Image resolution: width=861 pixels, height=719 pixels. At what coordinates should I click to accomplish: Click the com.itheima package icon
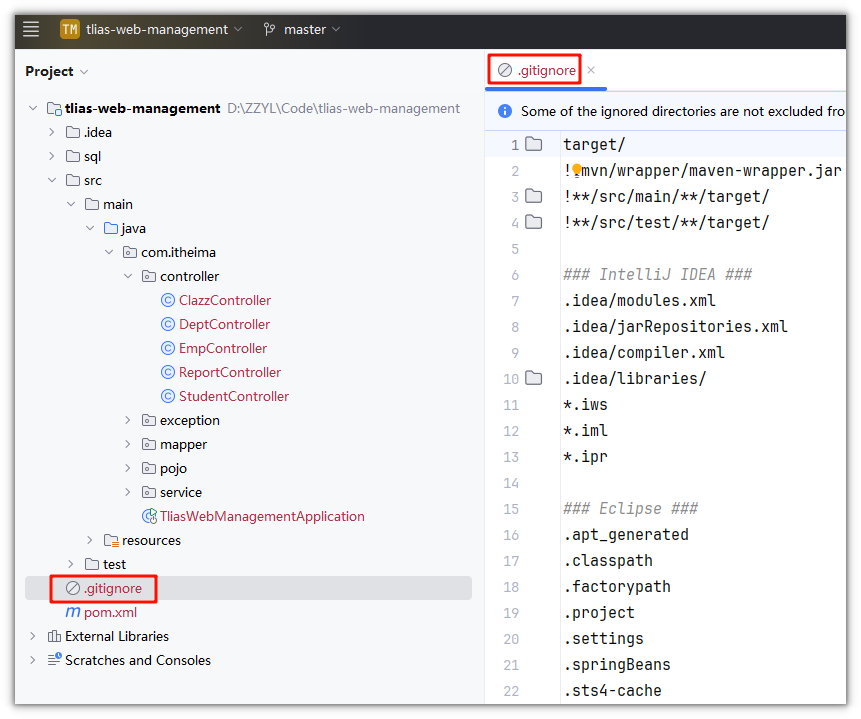point(130,252)
